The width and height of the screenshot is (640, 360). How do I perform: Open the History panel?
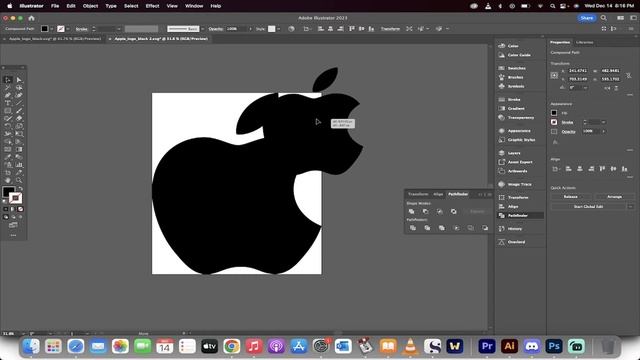(x=510, y=229)
